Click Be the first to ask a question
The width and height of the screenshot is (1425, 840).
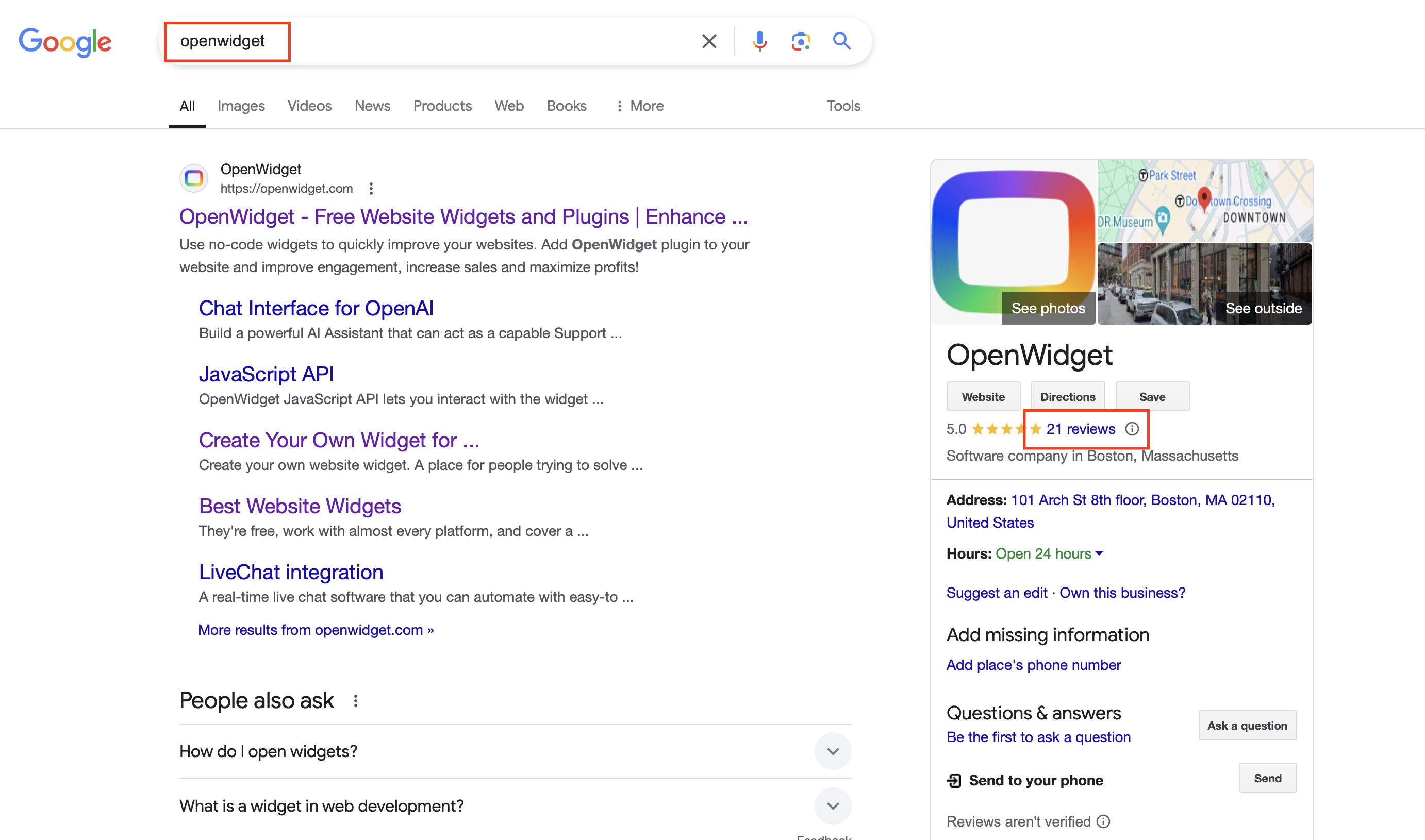tap(1038, 737)
